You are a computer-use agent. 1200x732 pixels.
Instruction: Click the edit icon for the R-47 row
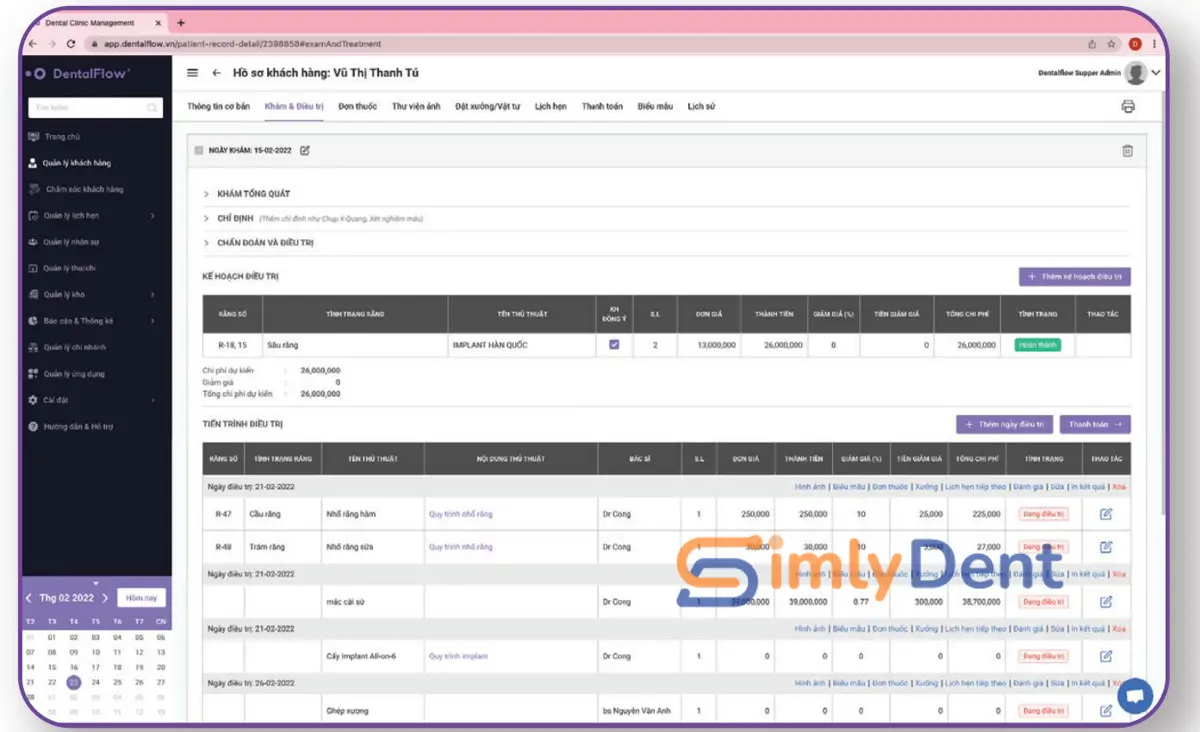click(1105, 514)
